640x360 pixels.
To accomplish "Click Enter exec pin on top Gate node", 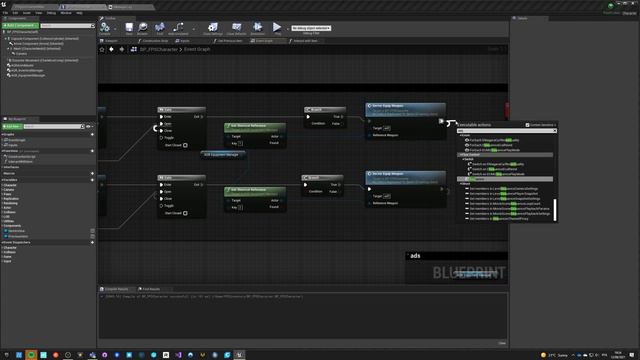I will click(162, 117).
